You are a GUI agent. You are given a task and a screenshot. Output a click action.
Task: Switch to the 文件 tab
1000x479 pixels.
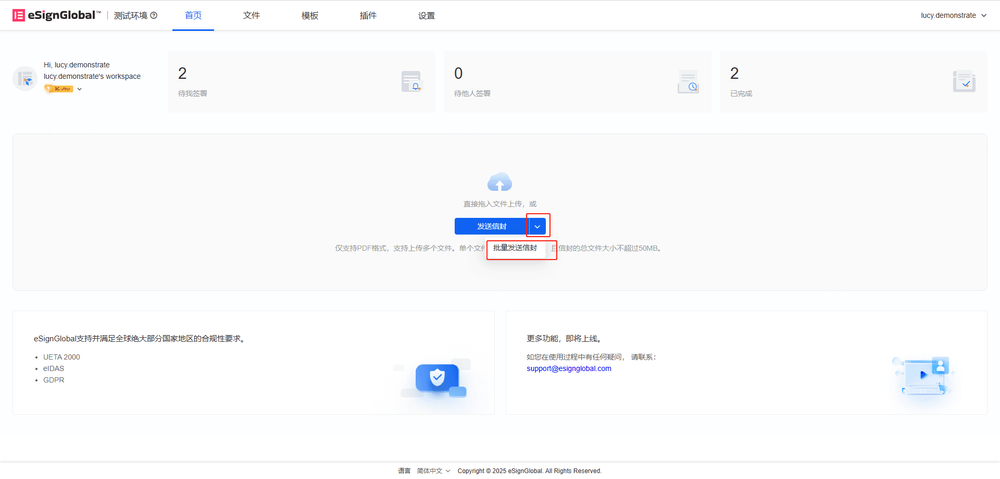pyautogui.click(x=251, y=16)
